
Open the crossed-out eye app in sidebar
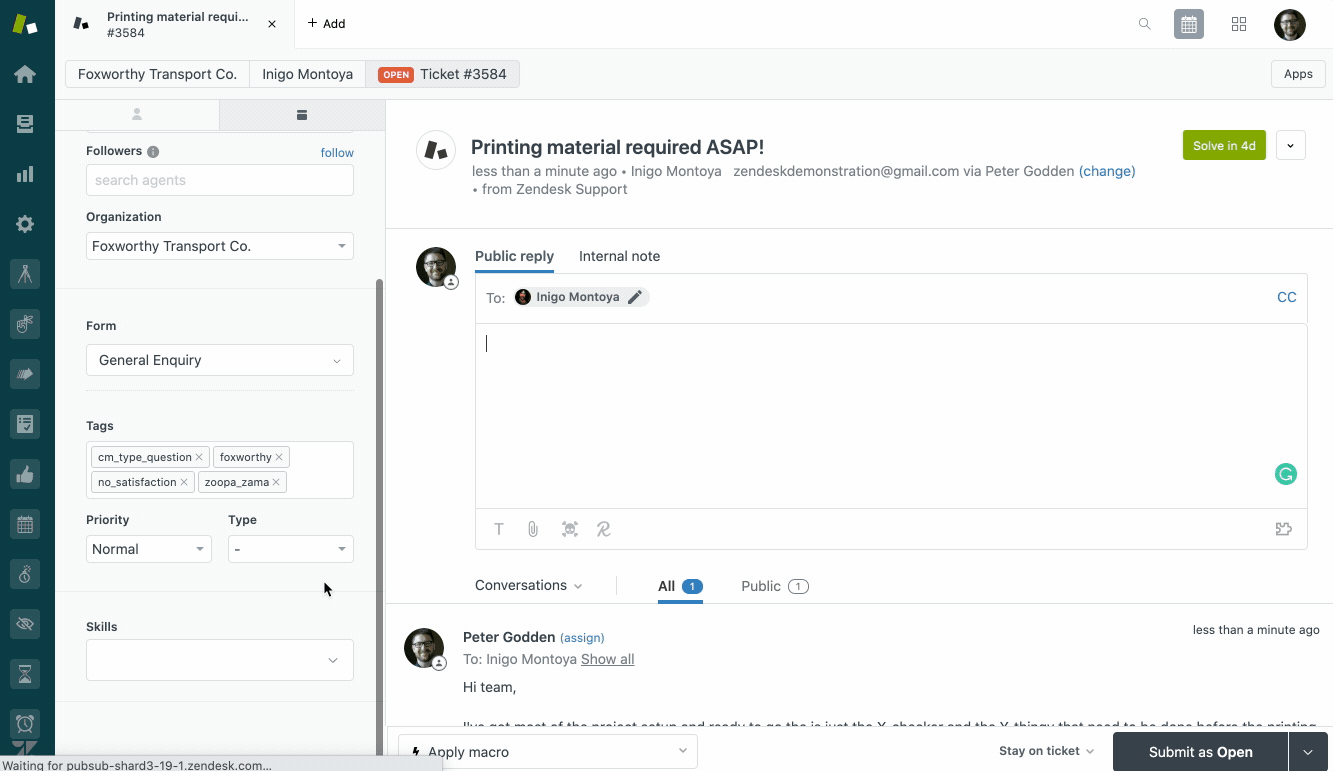pyautogui.click(x=25, y=624)
